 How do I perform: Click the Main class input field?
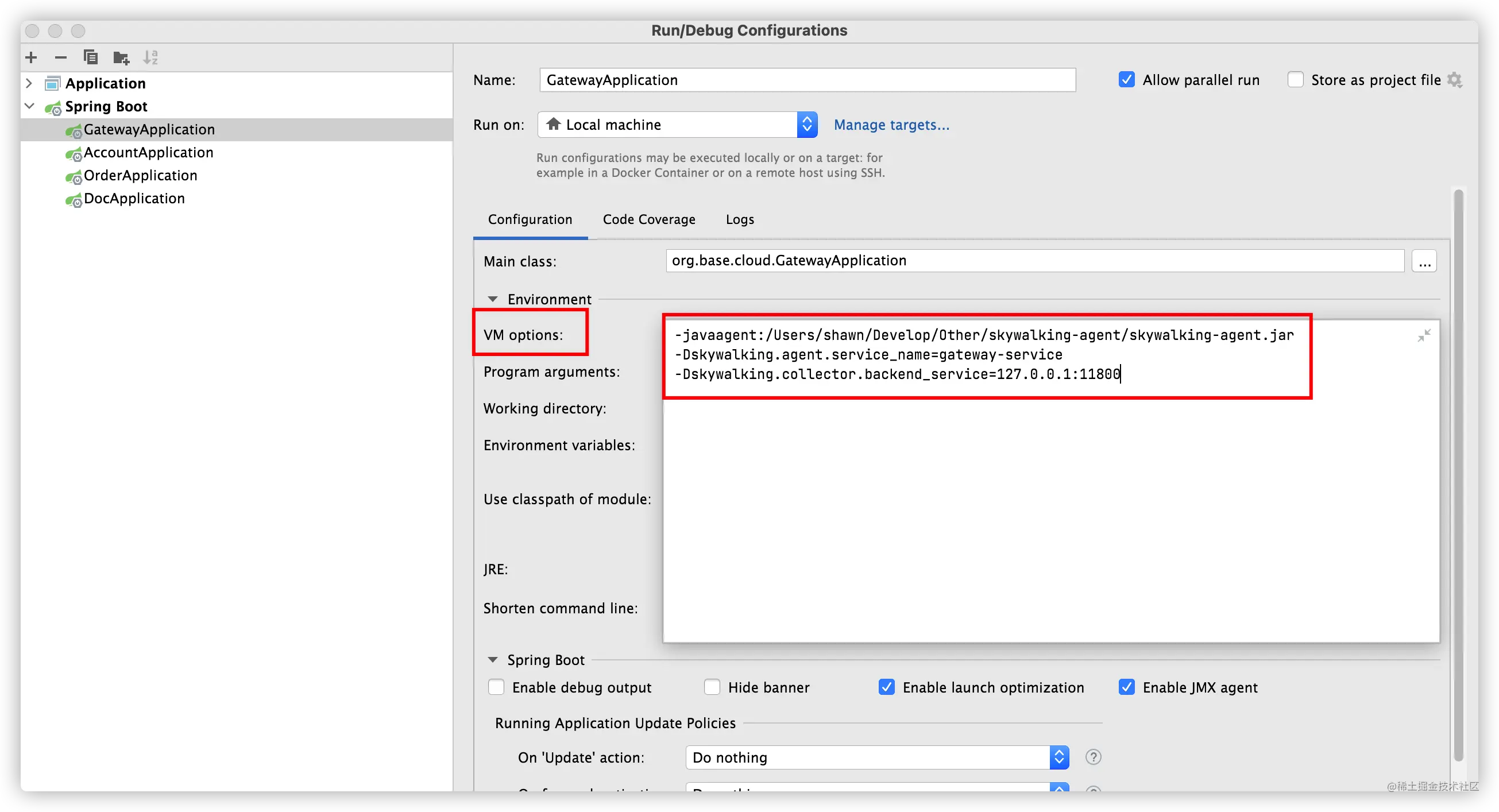pos(1034,261)
